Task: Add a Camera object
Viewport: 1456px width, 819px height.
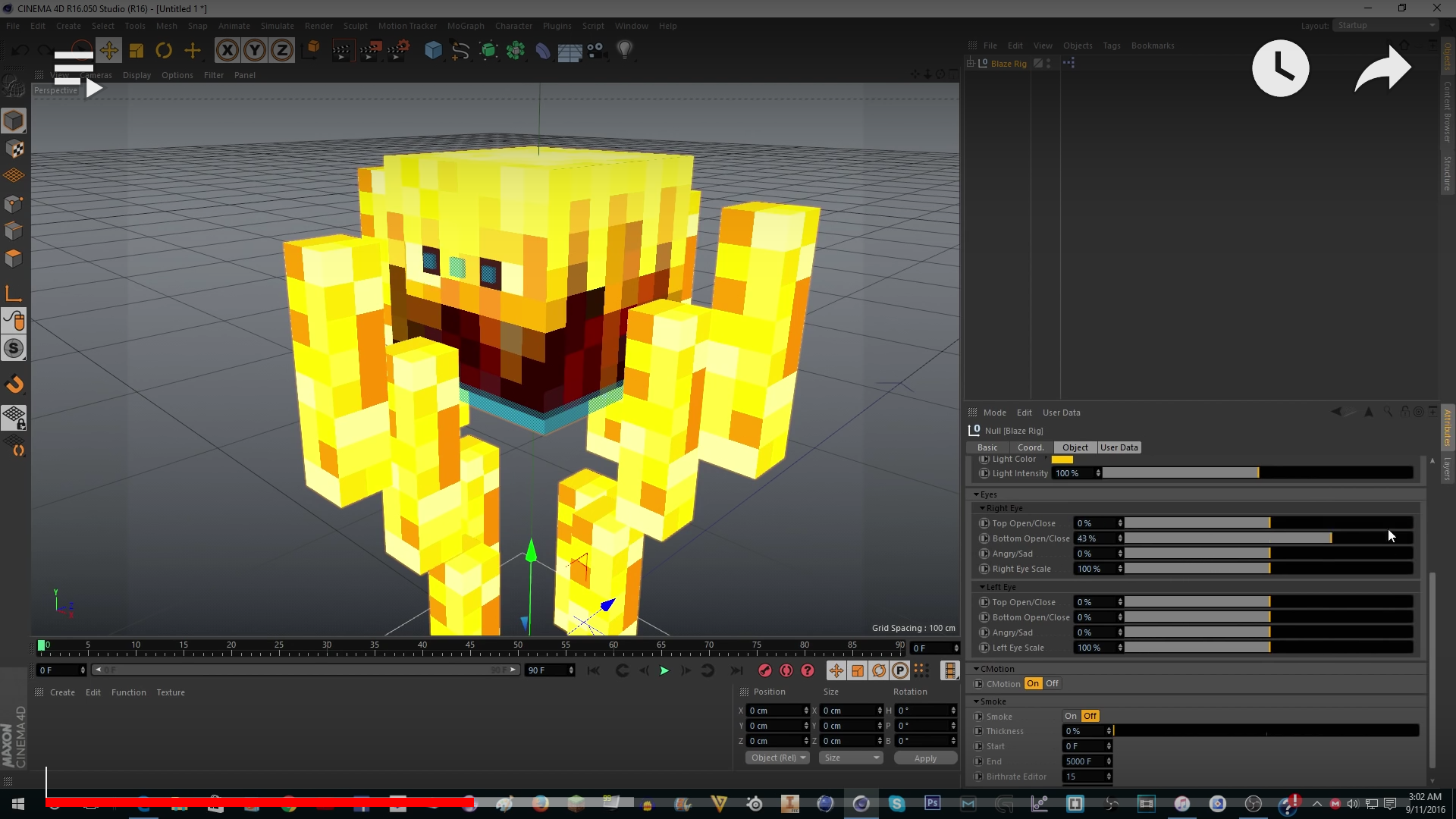Action: 597,50
